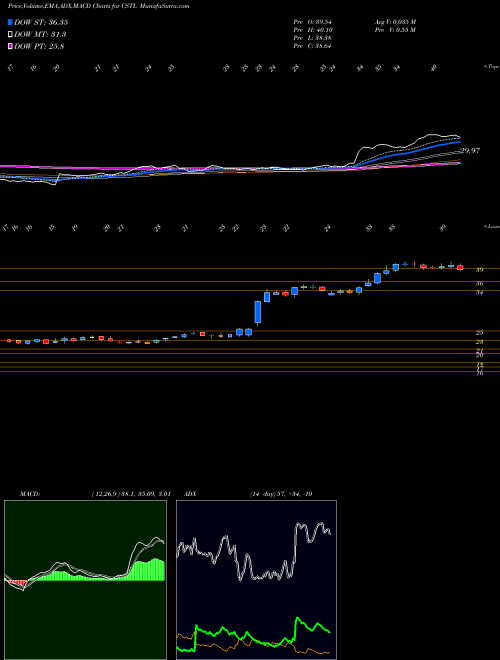500x660 pixels.
Task: Click the 34 price level label
Action: point(479,293)
